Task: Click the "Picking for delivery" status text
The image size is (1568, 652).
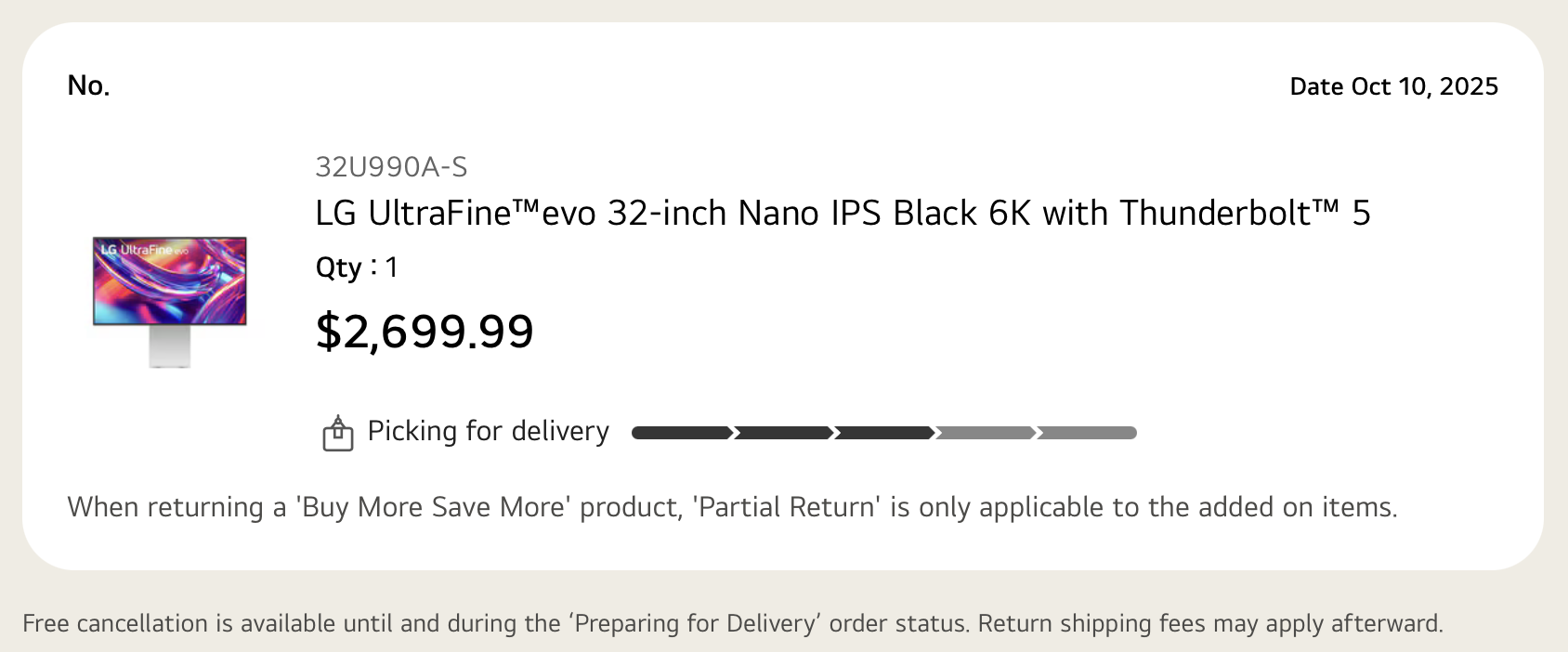Action: coord(488,431)
